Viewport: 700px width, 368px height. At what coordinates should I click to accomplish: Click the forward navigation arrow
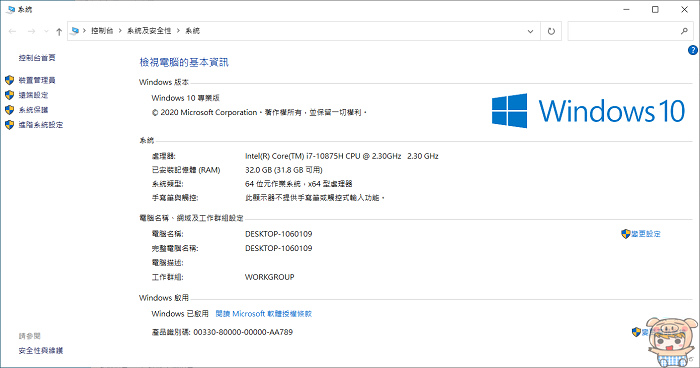click(31, 31)
